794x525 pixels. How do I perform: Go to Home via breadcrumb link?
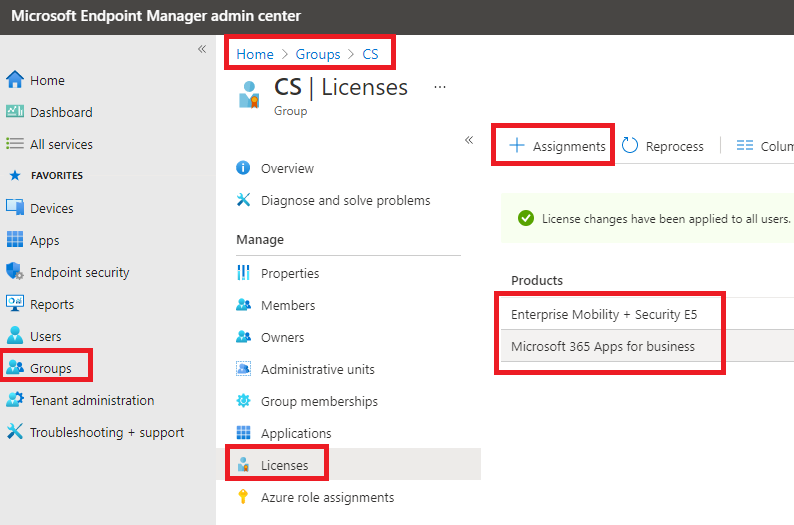255,54
